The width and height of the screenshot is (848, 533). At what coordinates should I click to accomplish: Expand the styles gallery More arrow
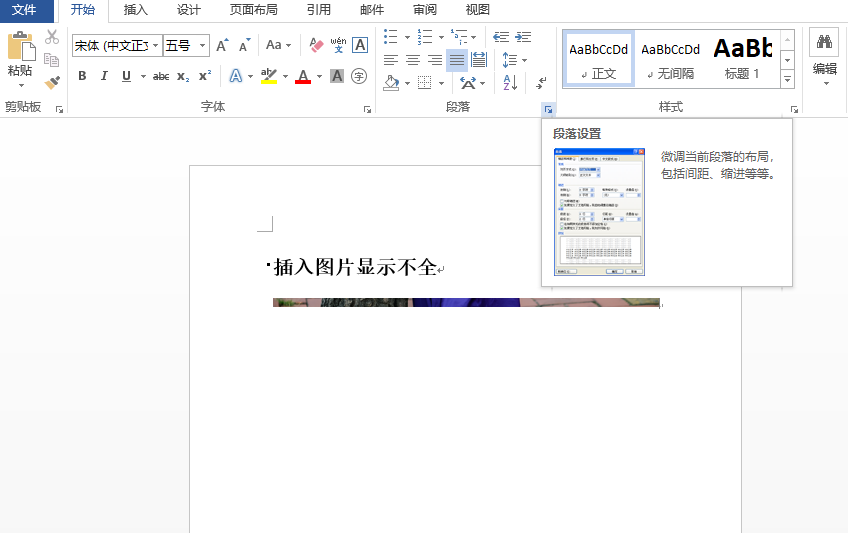[x=787, y=79]
